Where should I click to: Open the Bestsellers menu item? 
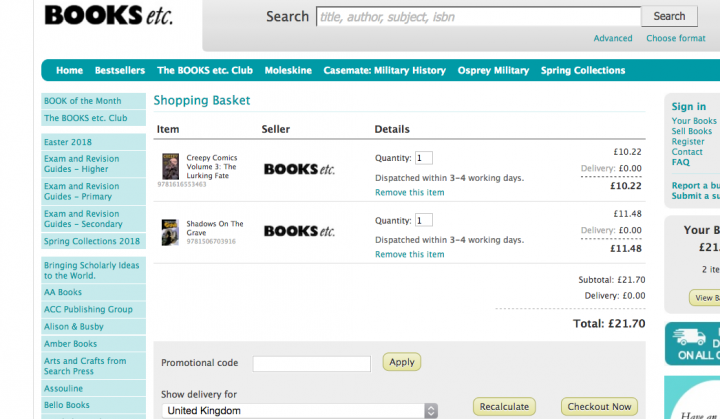[120, 71]
